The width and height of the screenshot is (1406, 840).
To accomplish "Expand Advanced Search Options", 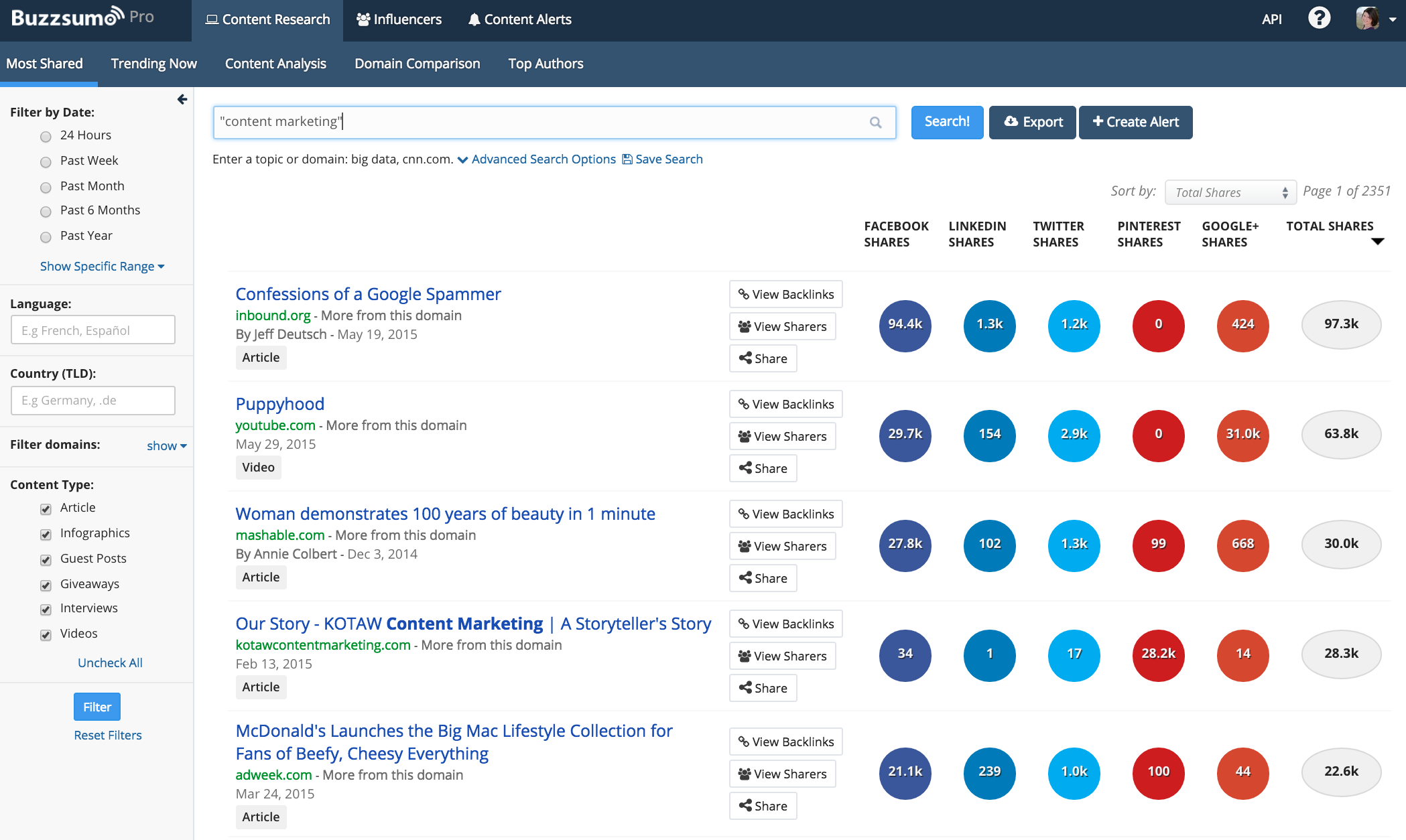I will click(x=536, y=159).
